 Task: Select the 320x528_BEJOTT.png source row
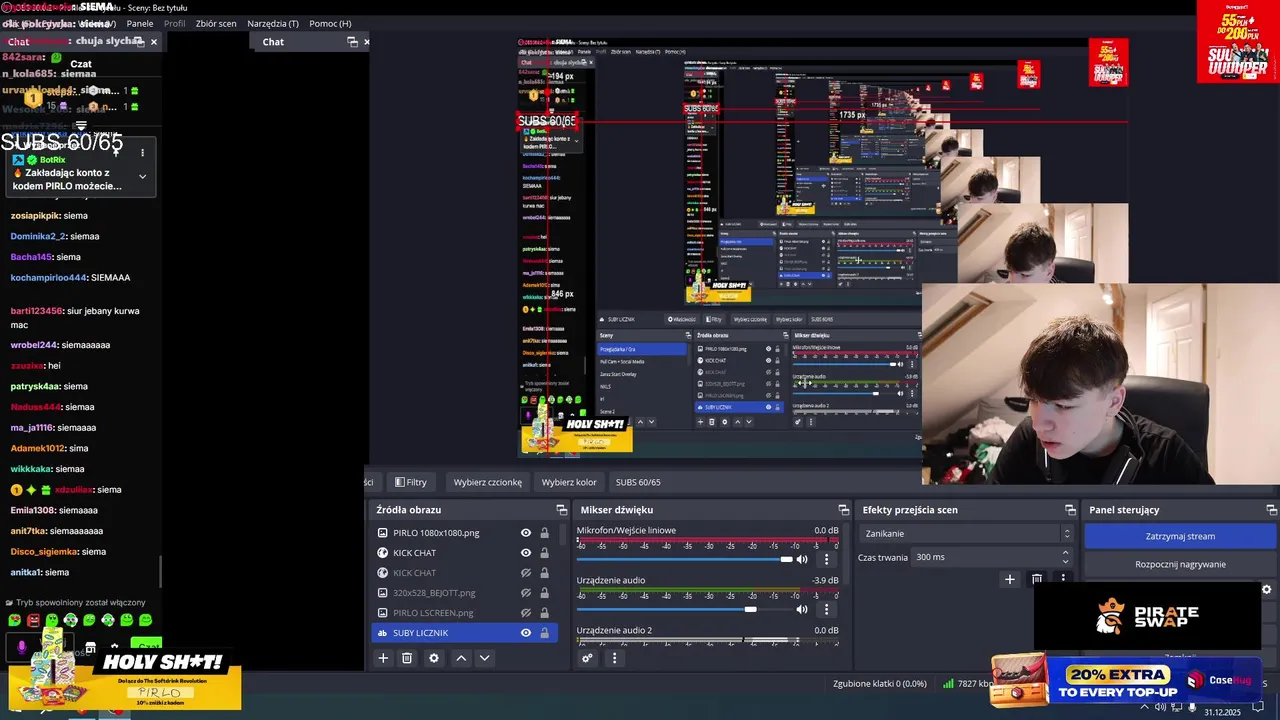tap(463, 593)
